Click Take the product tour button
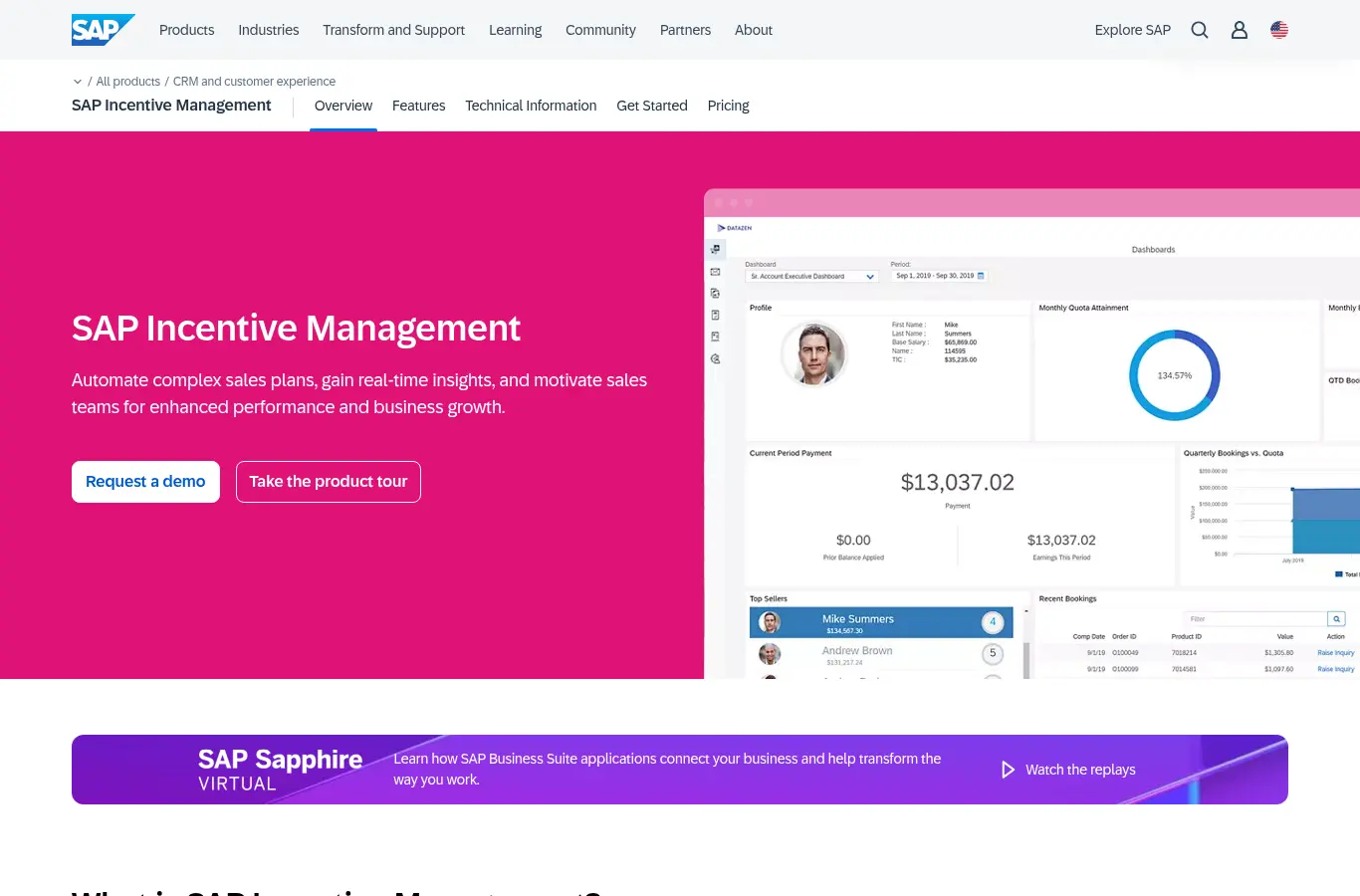The height and width of the screenshot is (896, 1360). (x=329, y=482)
